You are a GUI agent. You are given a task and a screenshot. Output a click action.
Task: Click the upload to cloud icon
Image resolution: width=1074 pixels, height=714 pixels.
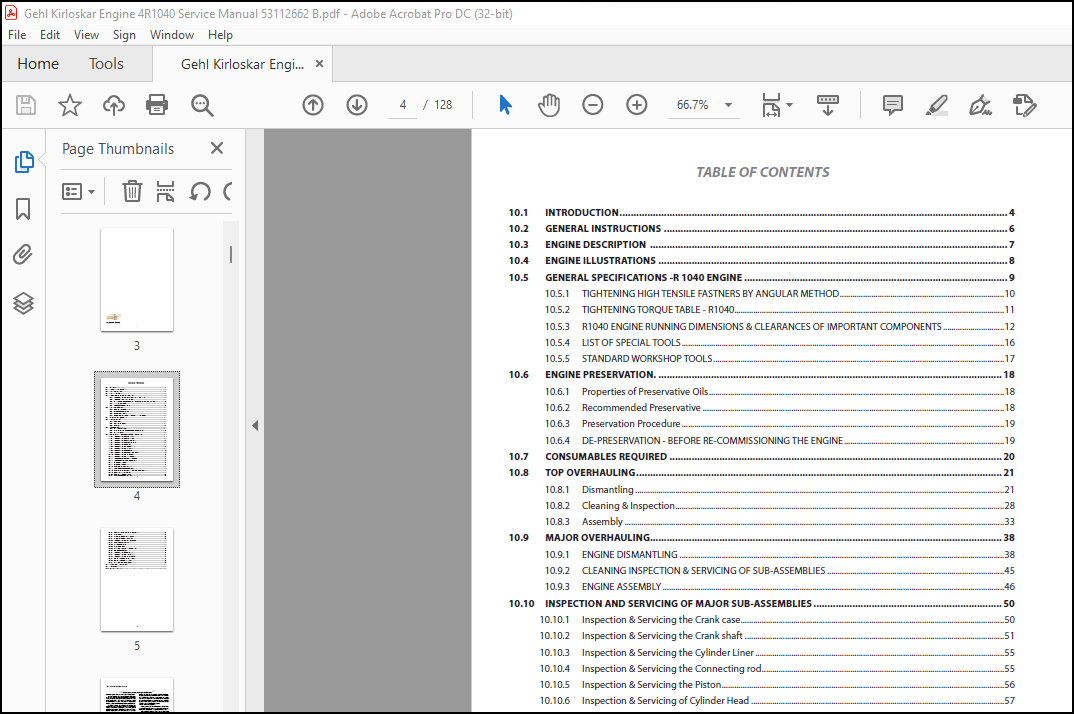[x=114, y=105]
